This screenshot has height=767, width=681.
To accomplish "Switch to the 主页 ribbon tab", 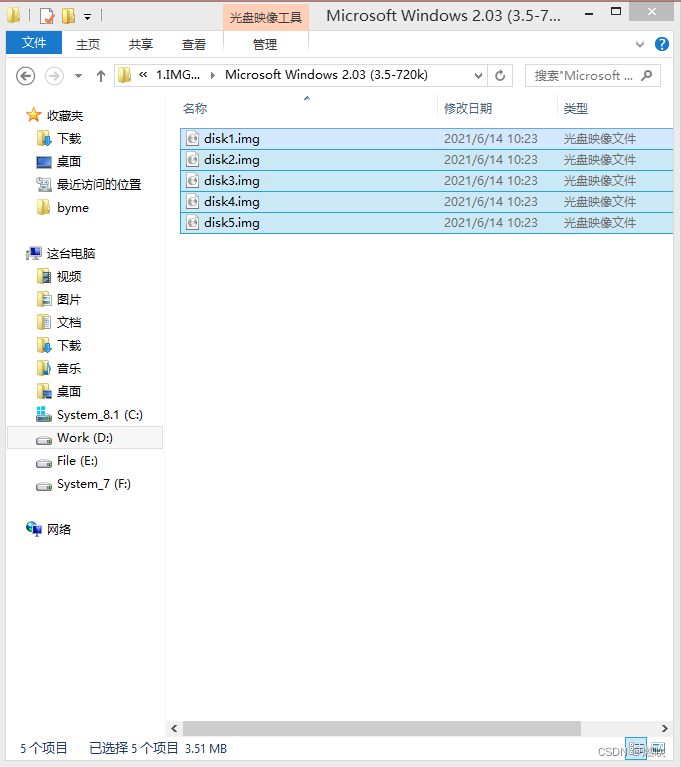I will tap(88, 45).
